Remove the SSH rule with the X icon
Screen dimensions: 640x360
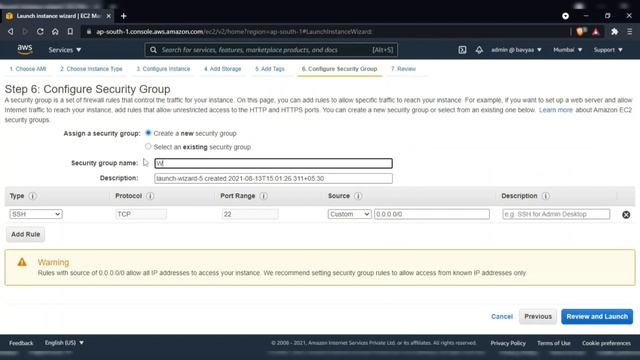[x=626, y=215]
